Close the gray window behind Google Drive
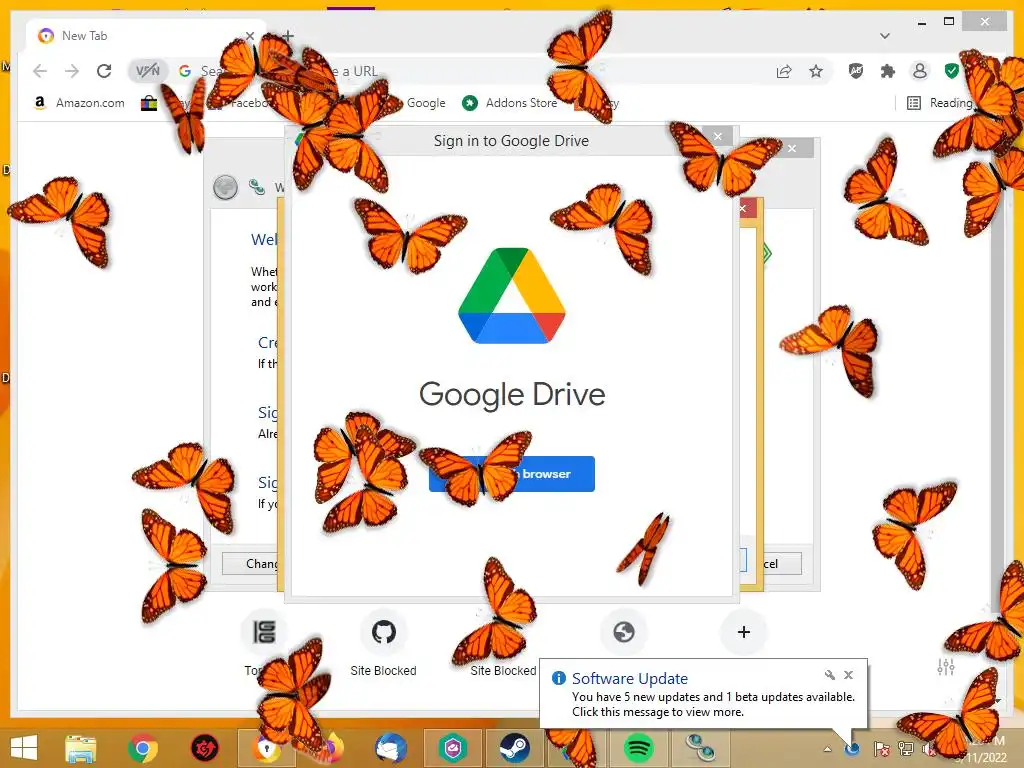The width and height of the screenshot is (1024, 768). click(792, 149)
